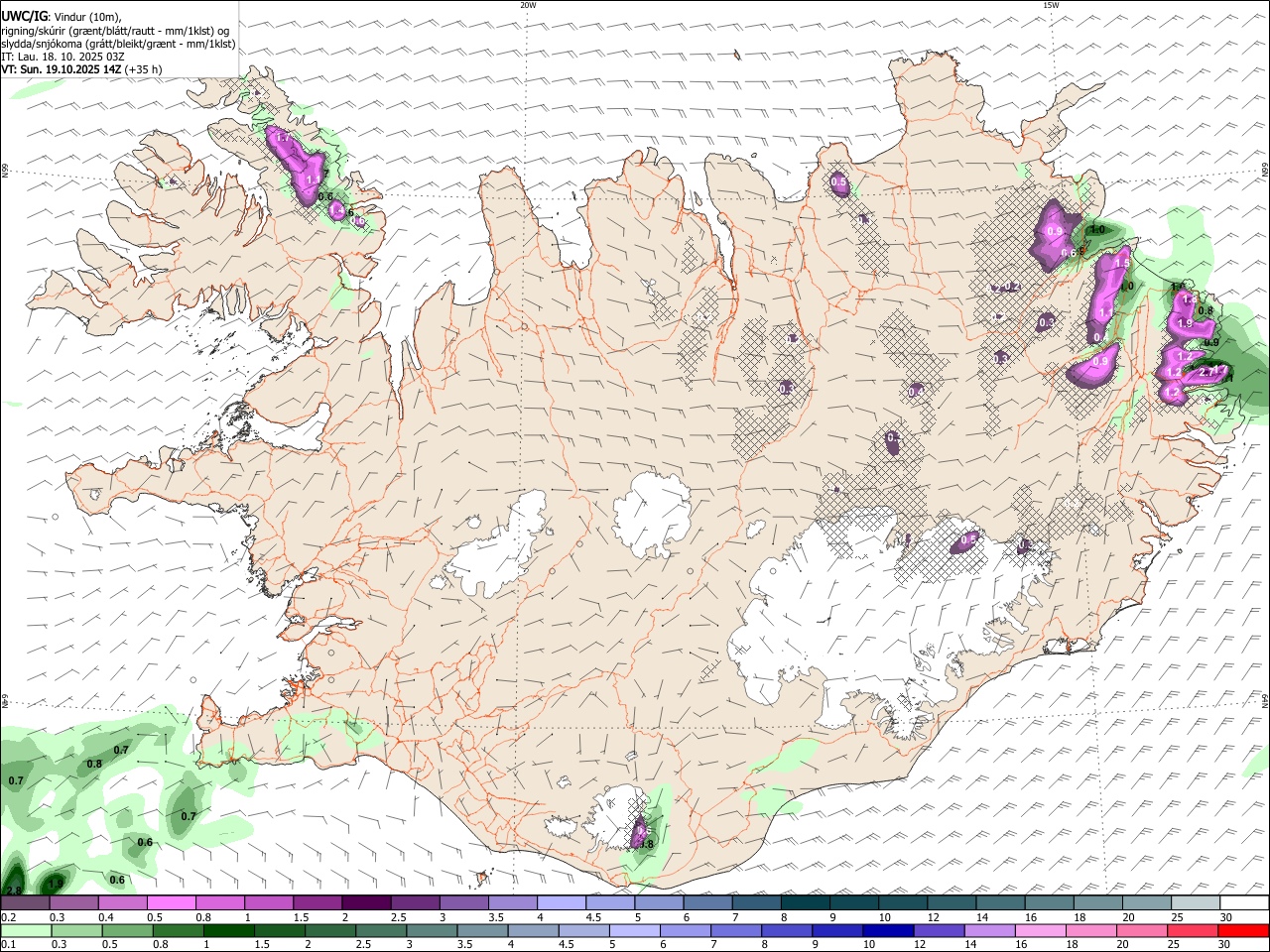Click the UWC/IG title in the header box

pos(23,16)
